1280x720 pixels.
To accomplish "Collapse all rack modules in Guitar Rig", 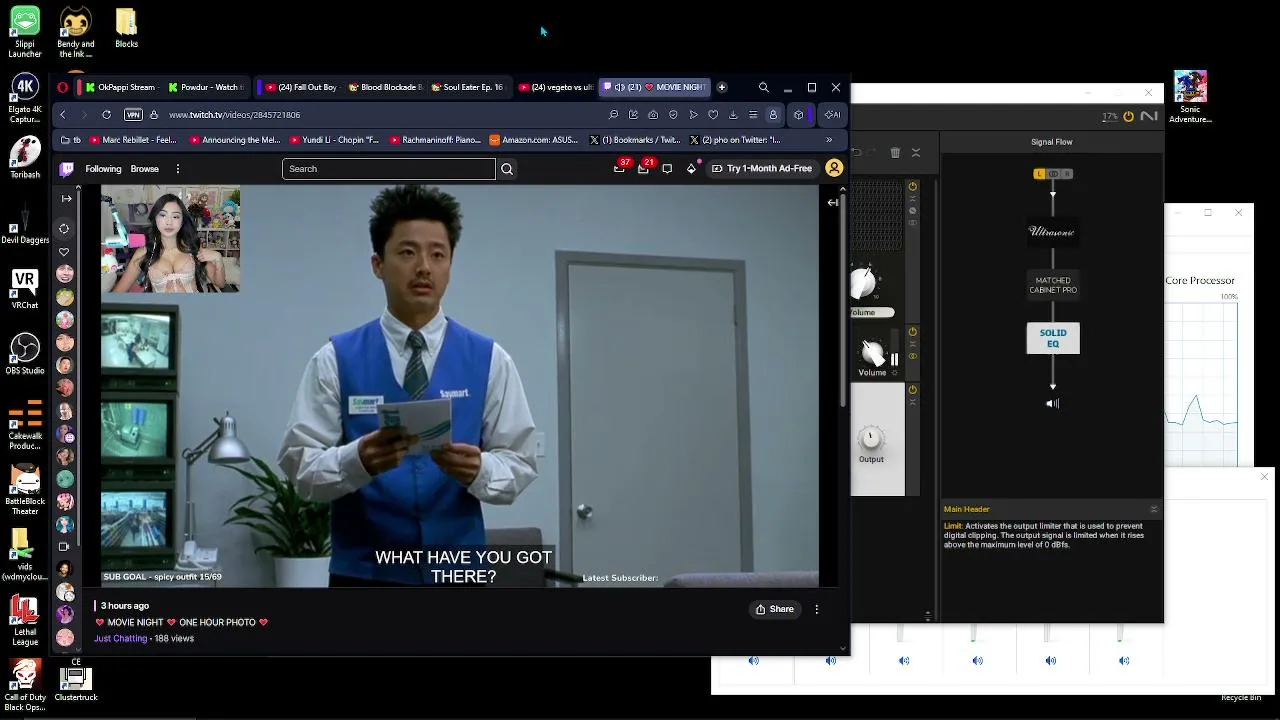I will [916, 153].
